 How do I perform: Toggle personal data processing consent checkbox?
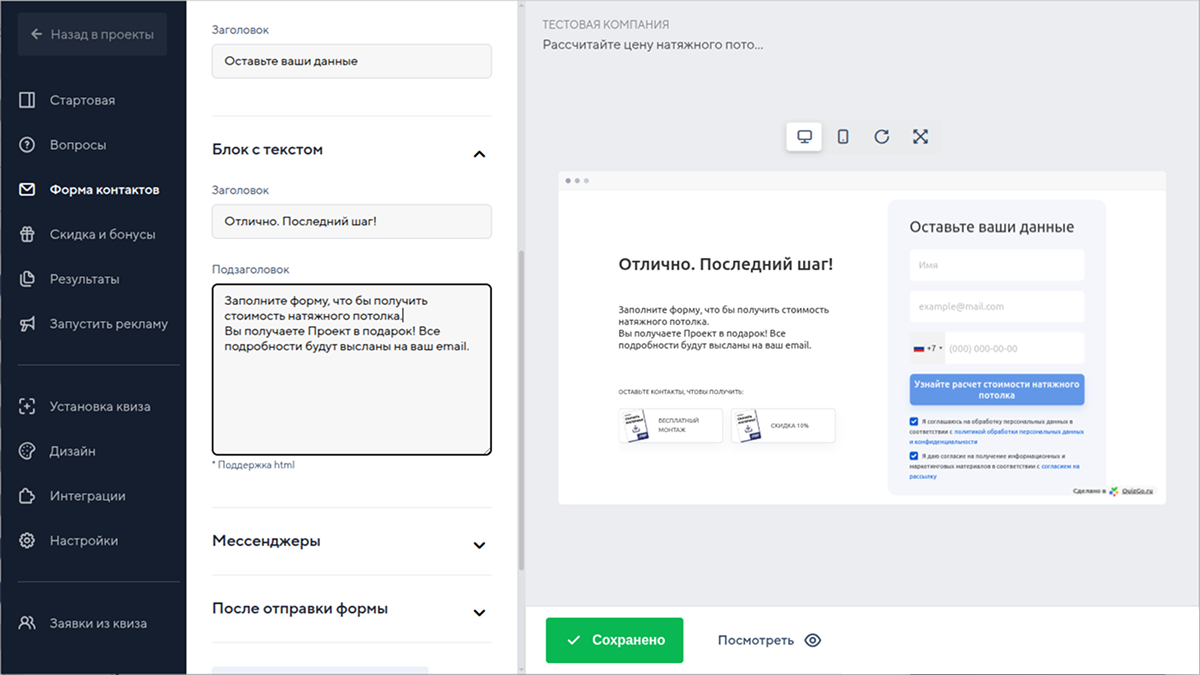click(x=914, y=422)
